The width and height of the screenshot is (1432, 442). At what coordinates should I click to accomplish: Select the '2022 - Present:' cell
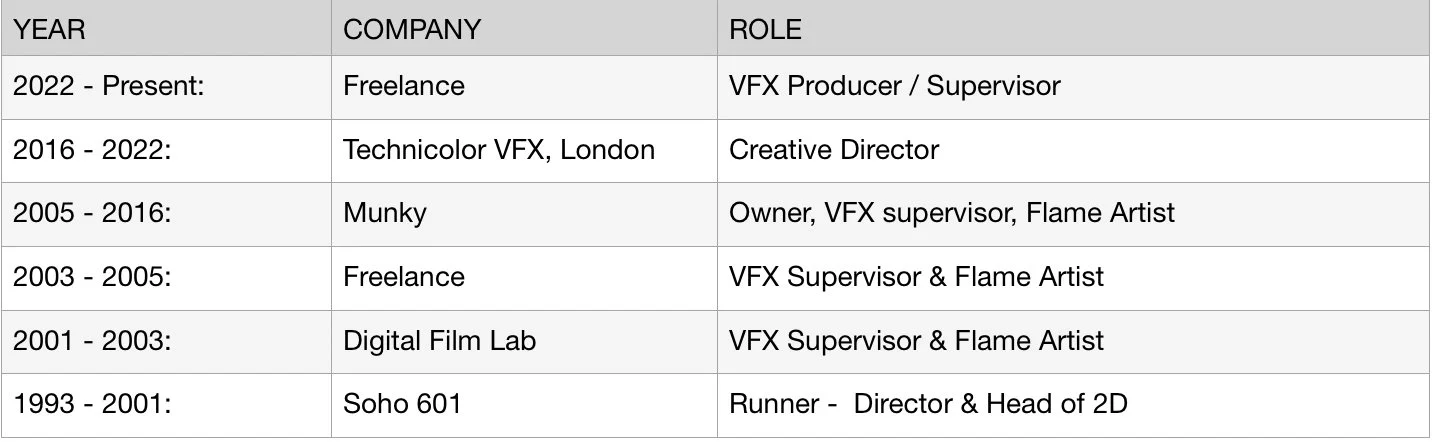point(108,86)
